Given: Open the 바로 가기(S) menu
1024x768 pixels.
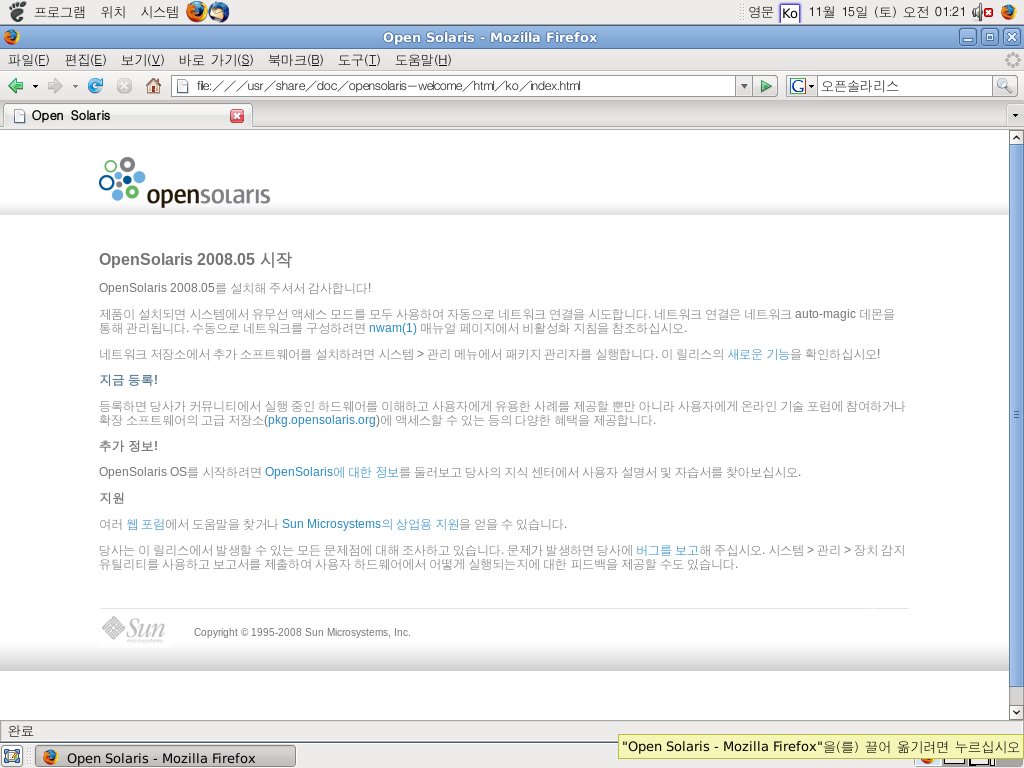Looking at the screenshot, I should point(216,60).
